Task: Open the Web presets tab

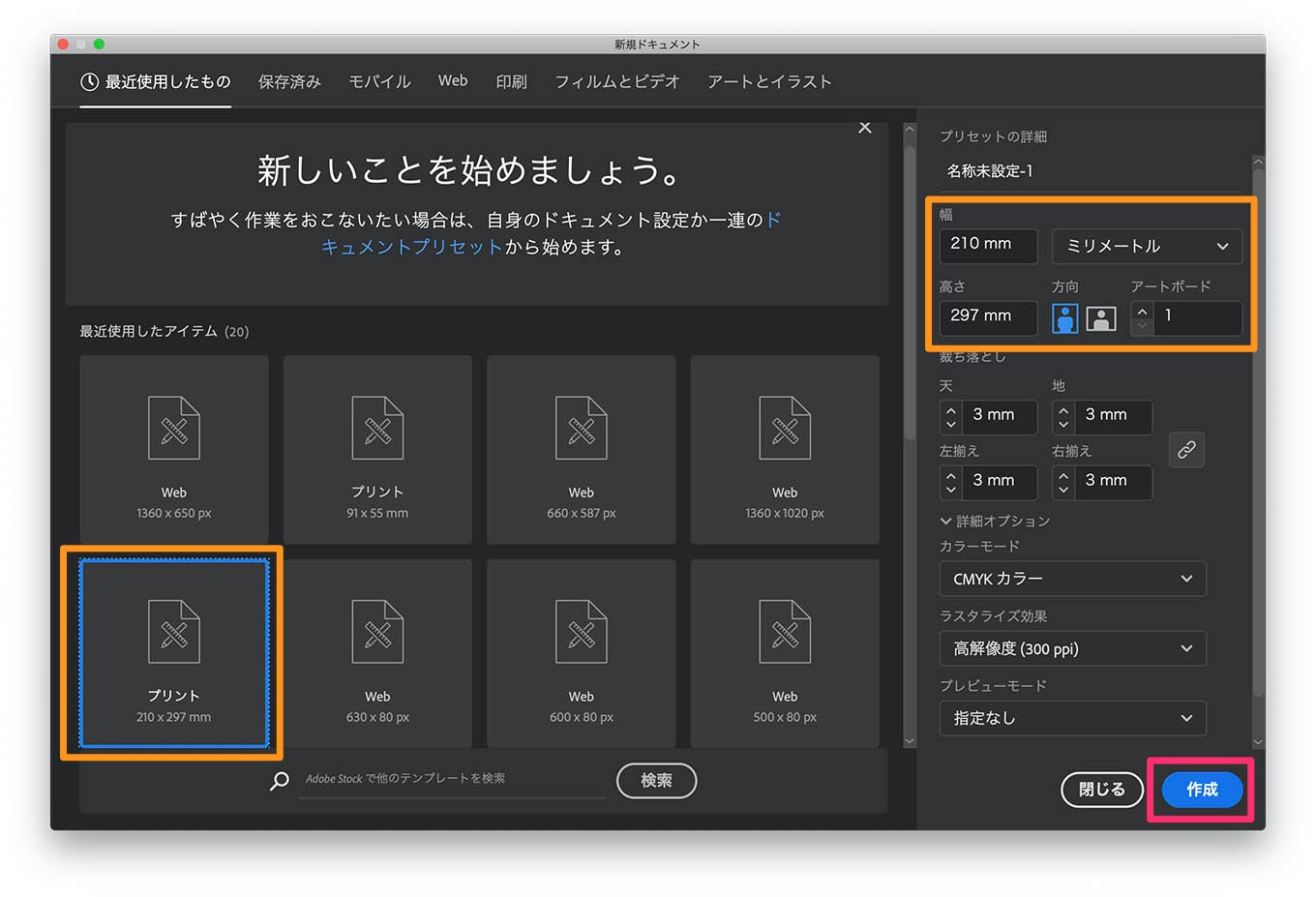Action: pos(453,81)
